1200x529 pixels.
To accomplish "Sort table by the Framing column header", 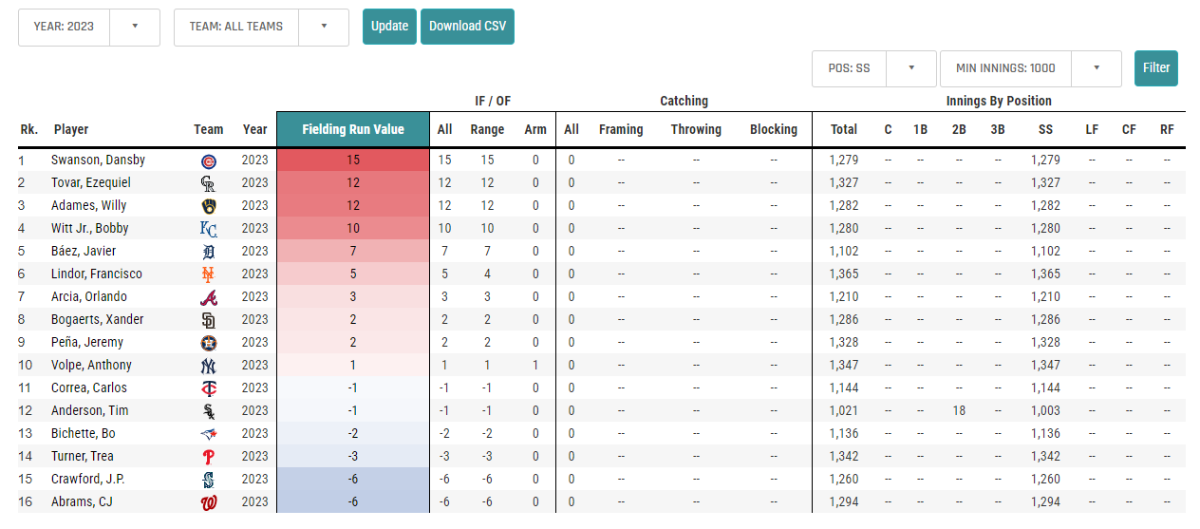I will coord(621,129).
